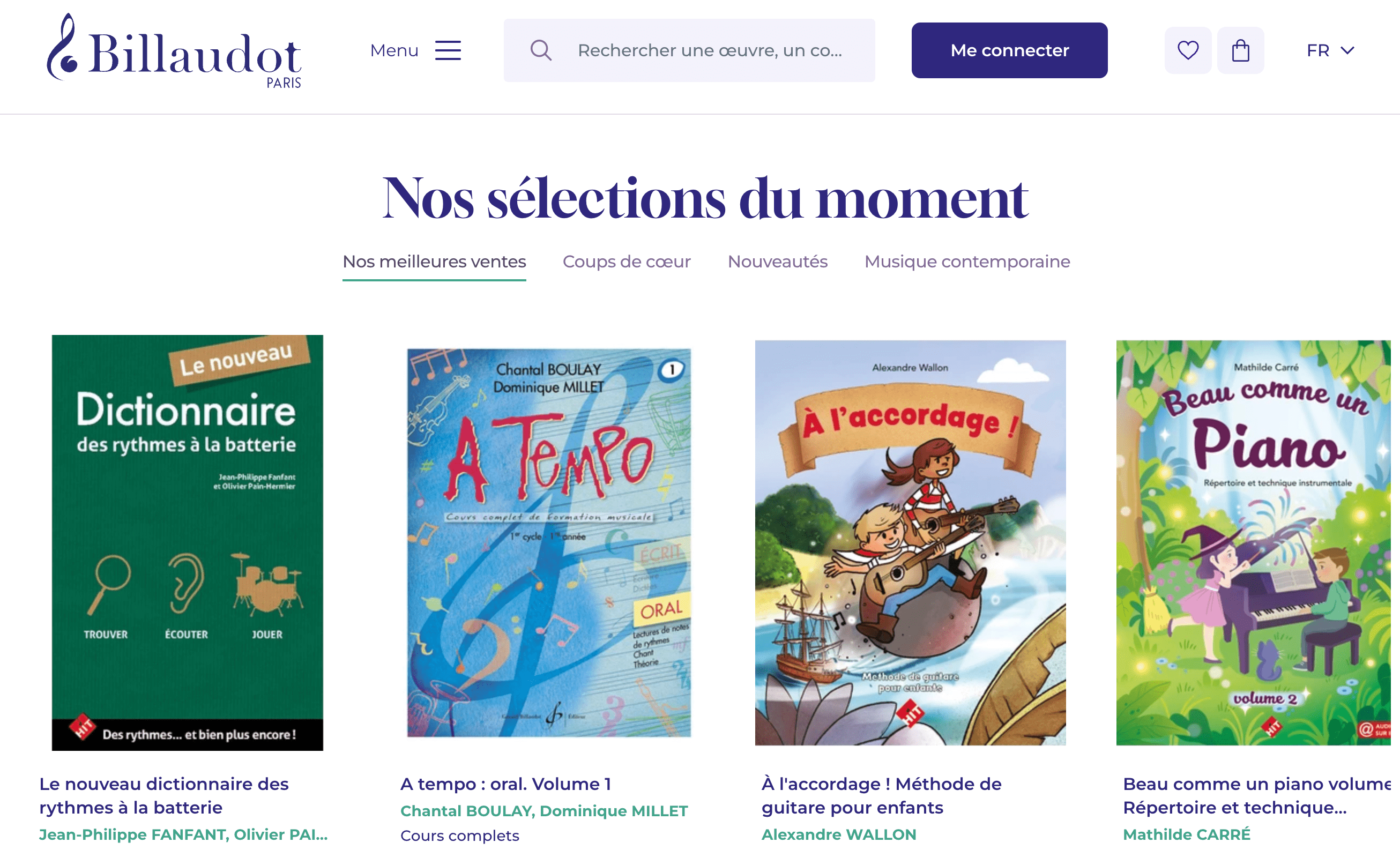Select the Nos meilleures ventes tab
The image size is (1400, 850).
pyautogui.click(x=434, y=262)
